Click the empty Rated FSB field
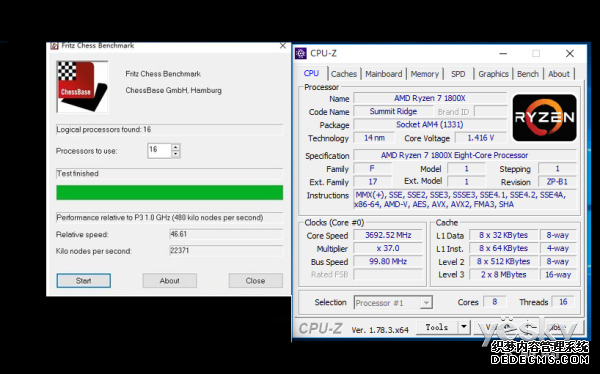Viewport: 600px width, 374px height. 388,274
